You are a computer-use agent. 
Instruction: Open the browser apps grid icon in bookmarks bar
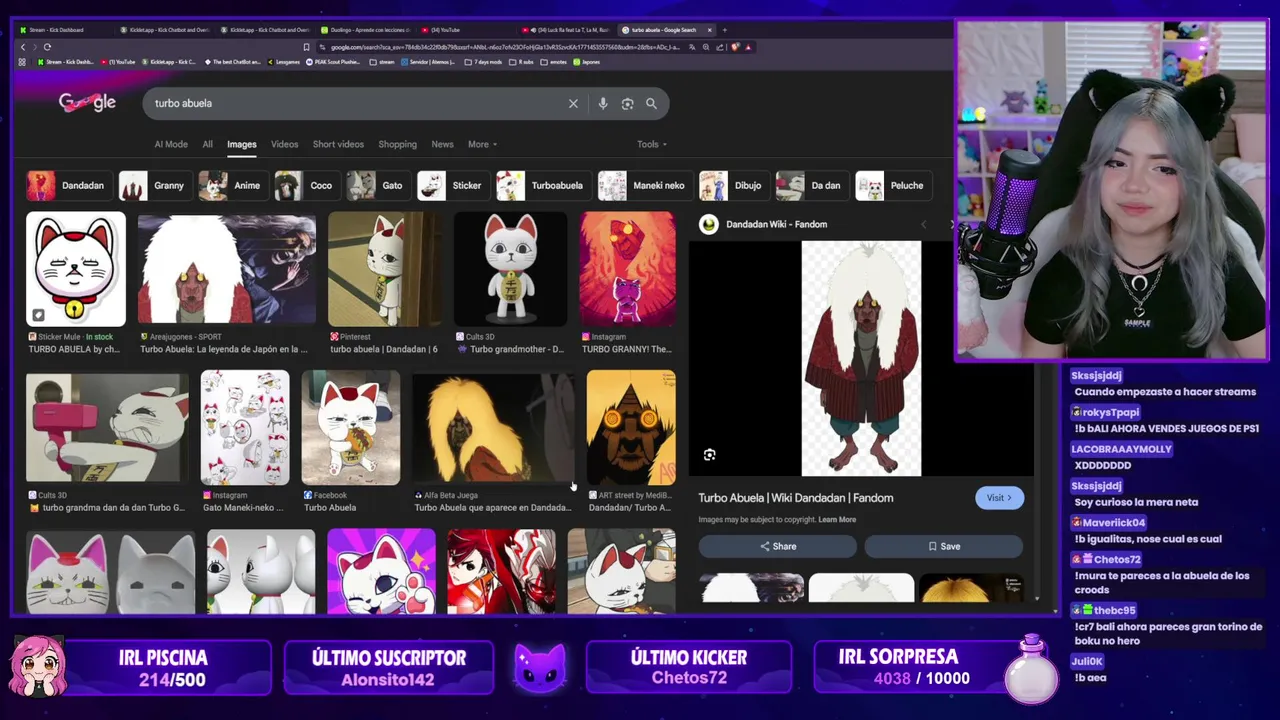[22, 62]
